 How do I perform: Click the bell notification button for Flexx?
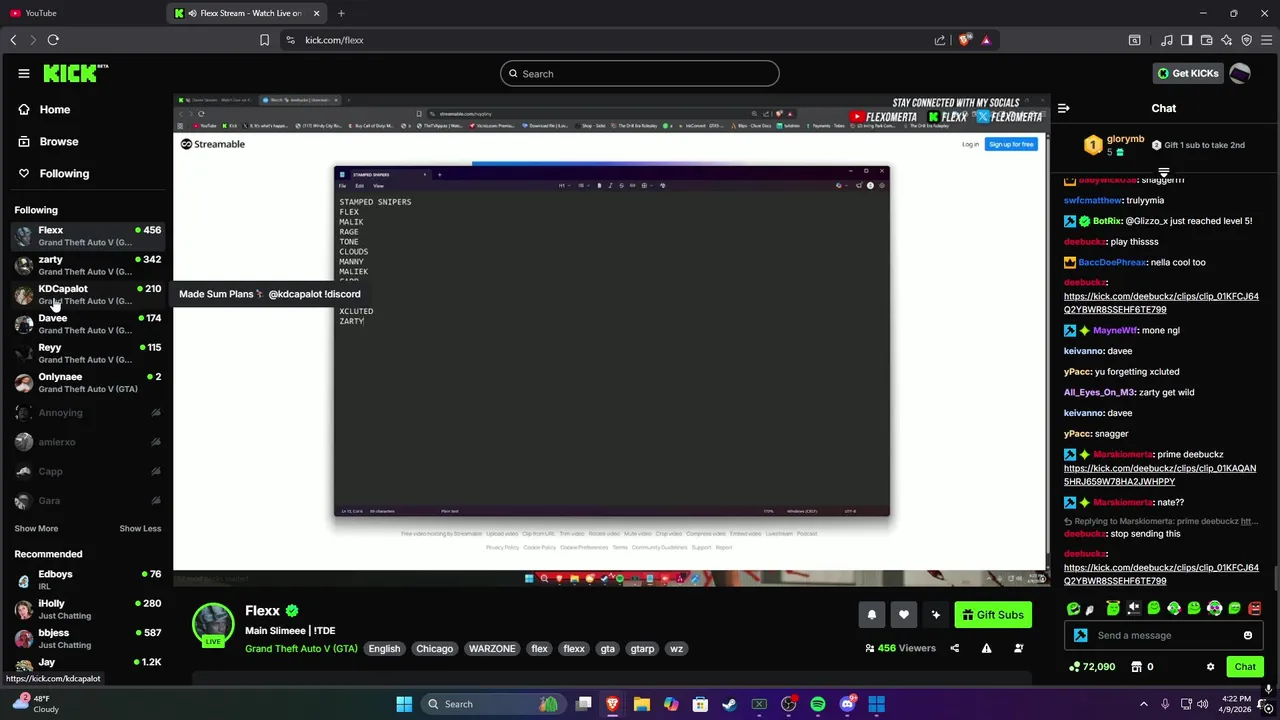tap(871, 615)
